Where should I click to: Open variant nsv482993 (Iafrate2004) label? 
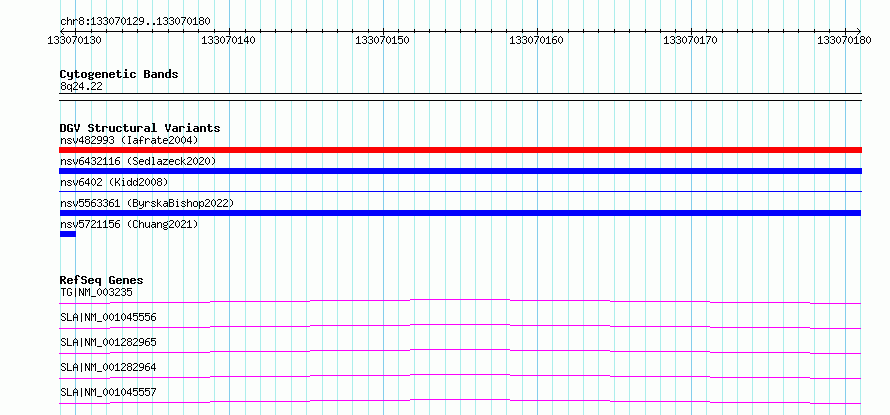(129, 140)
